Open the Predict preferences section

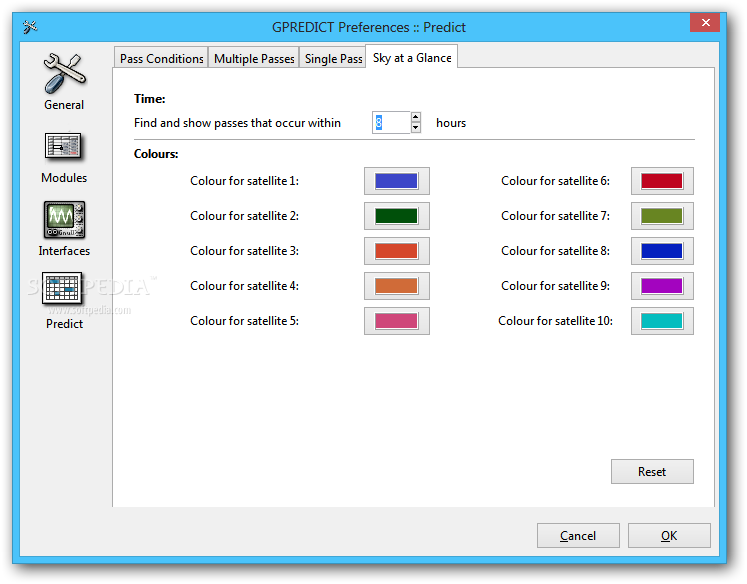tap(64, 301)
